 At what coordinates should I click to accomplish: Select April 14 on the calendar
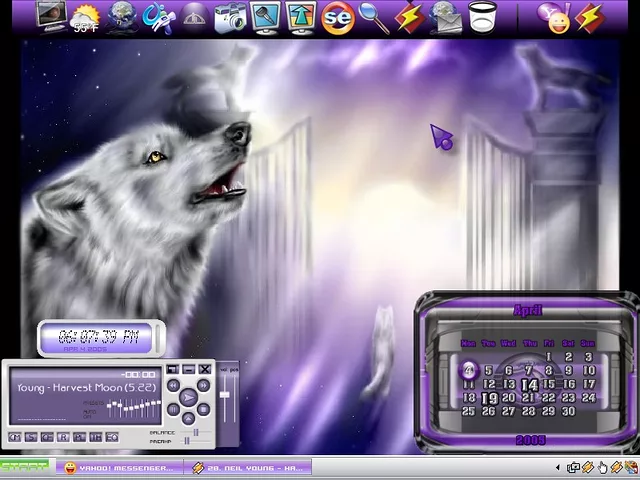tap(529, 384)
